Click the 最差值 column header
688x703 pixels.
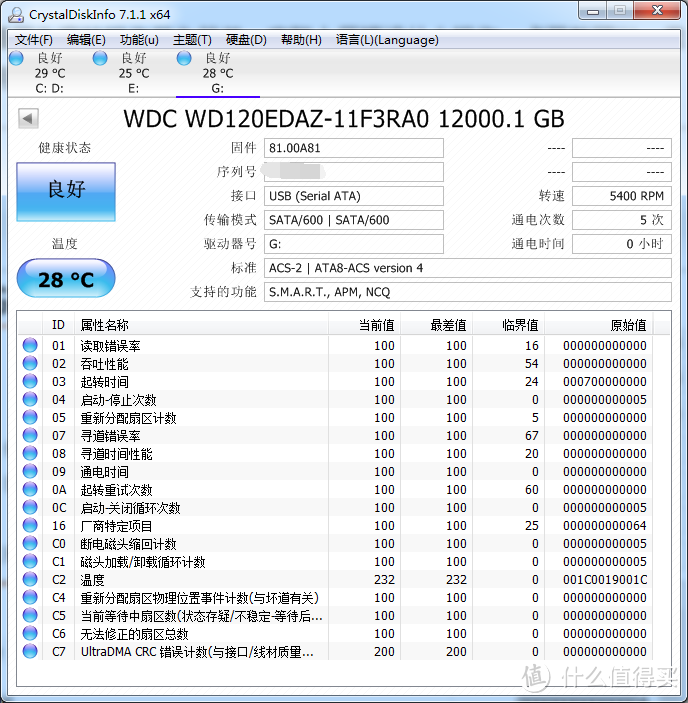coord(437,325)
